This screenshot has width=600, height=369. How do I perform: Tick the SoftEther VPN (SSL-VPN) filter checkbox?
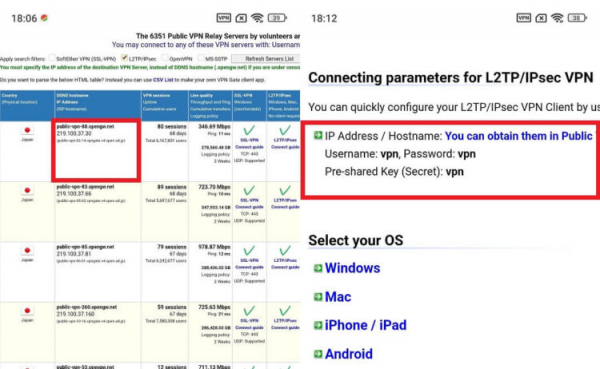point(52,58)
